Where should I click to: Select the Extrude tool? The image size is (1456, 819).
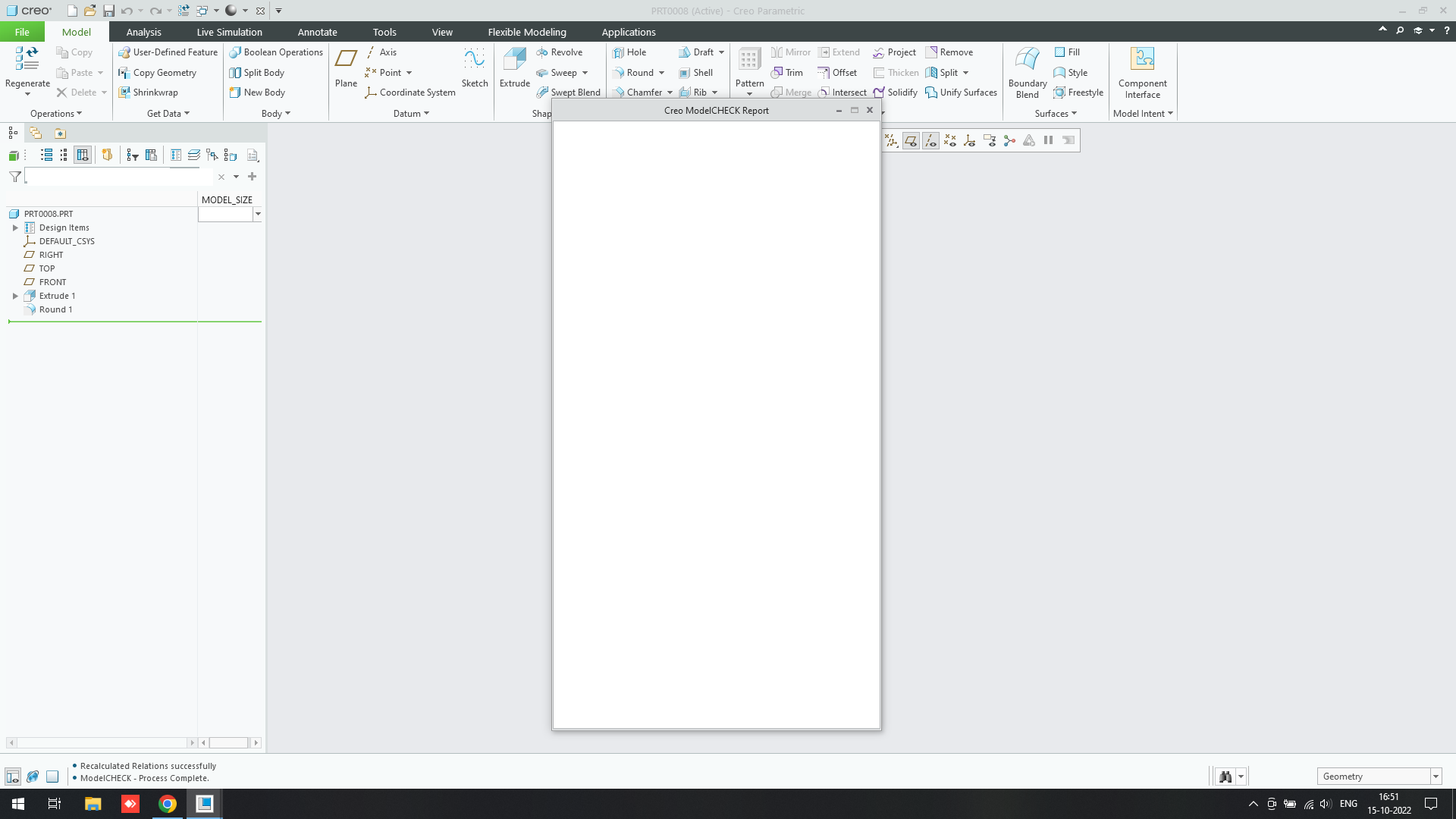514,68
